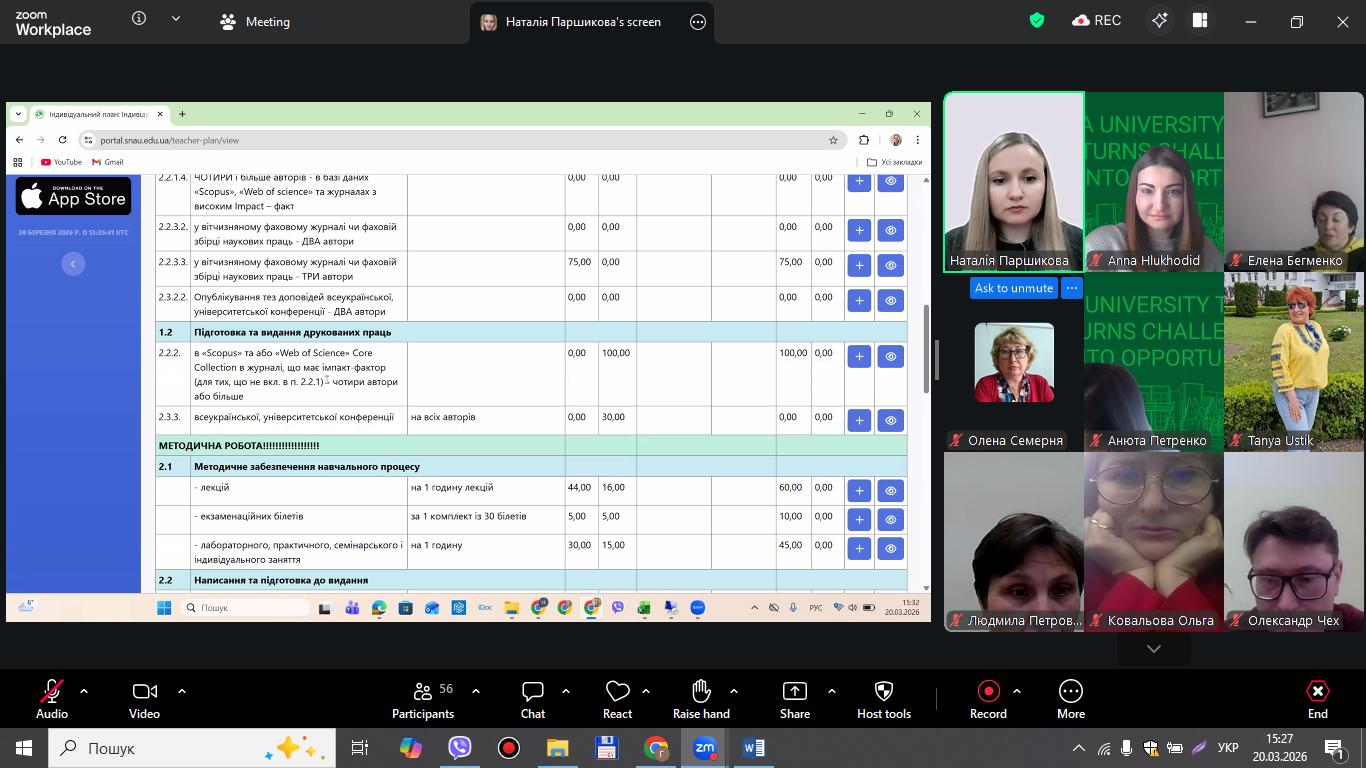Click Ask to unmute button
The height and width of the screenshot is (768, 1366).
pos(1013,288)
